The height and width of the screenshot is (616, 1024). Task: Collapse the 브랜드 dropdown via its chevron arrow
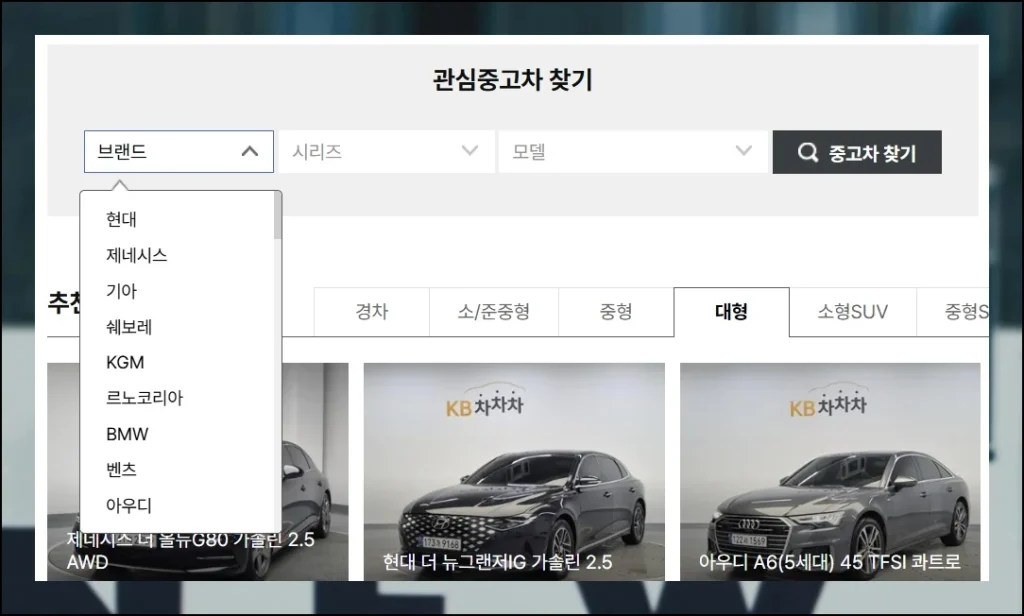pyautogui.click(x=249, y=152)
